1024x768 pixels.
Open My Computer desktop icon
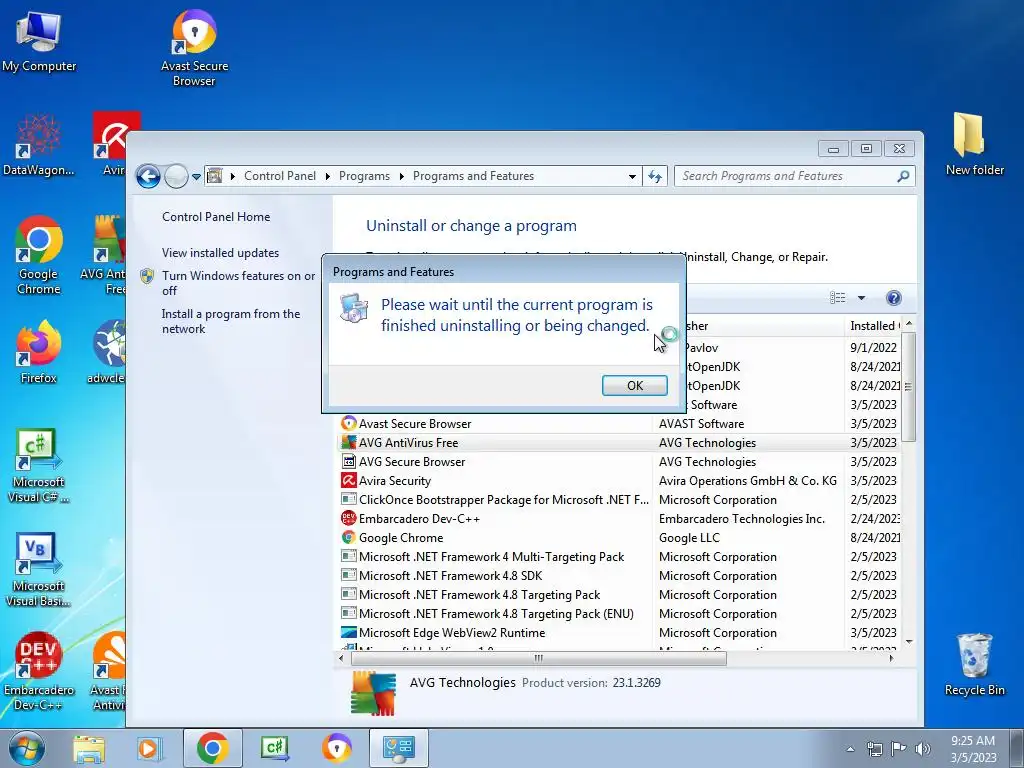pyautogui.click(x=39, y=40)
